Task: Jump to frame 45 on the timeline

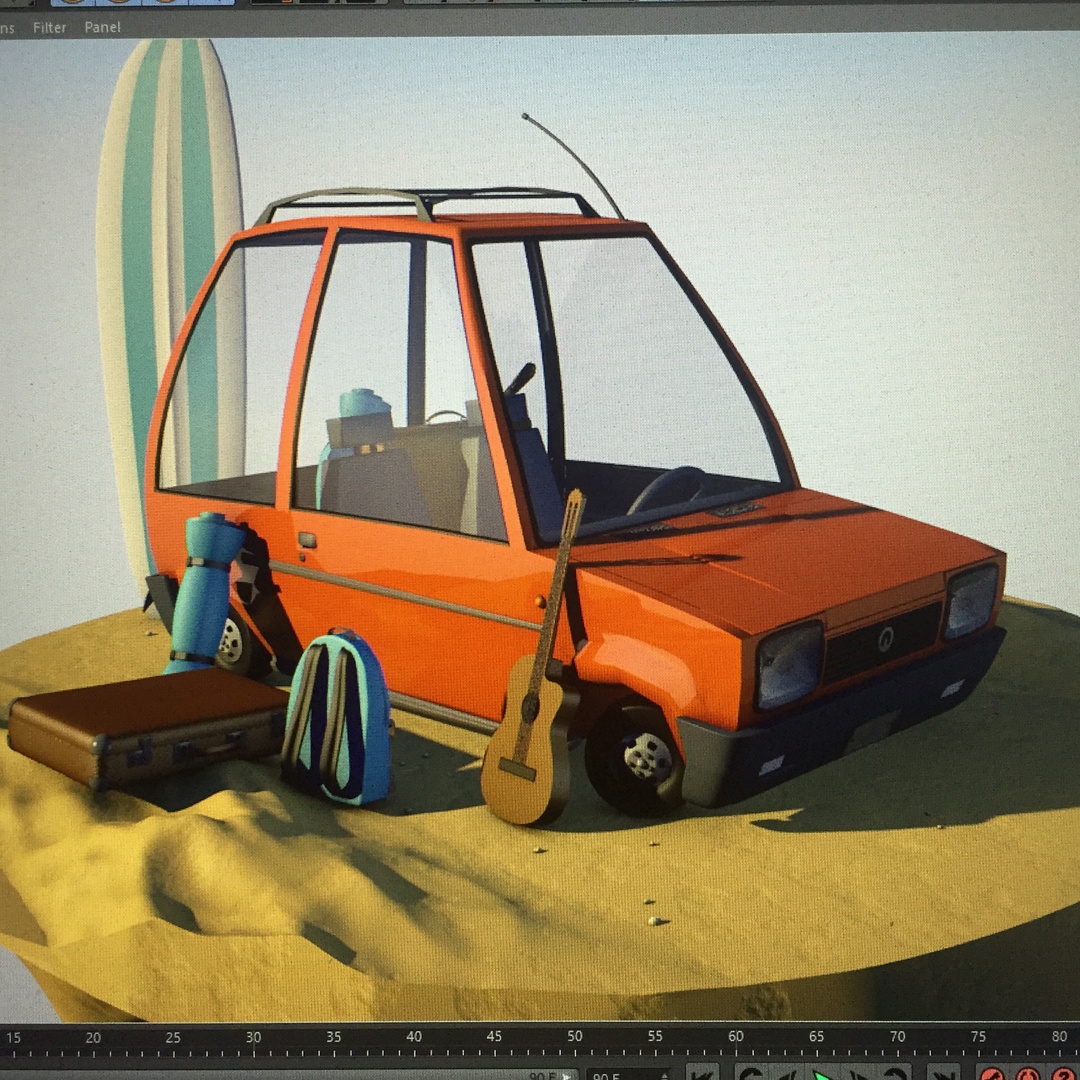Action: 494,1036
